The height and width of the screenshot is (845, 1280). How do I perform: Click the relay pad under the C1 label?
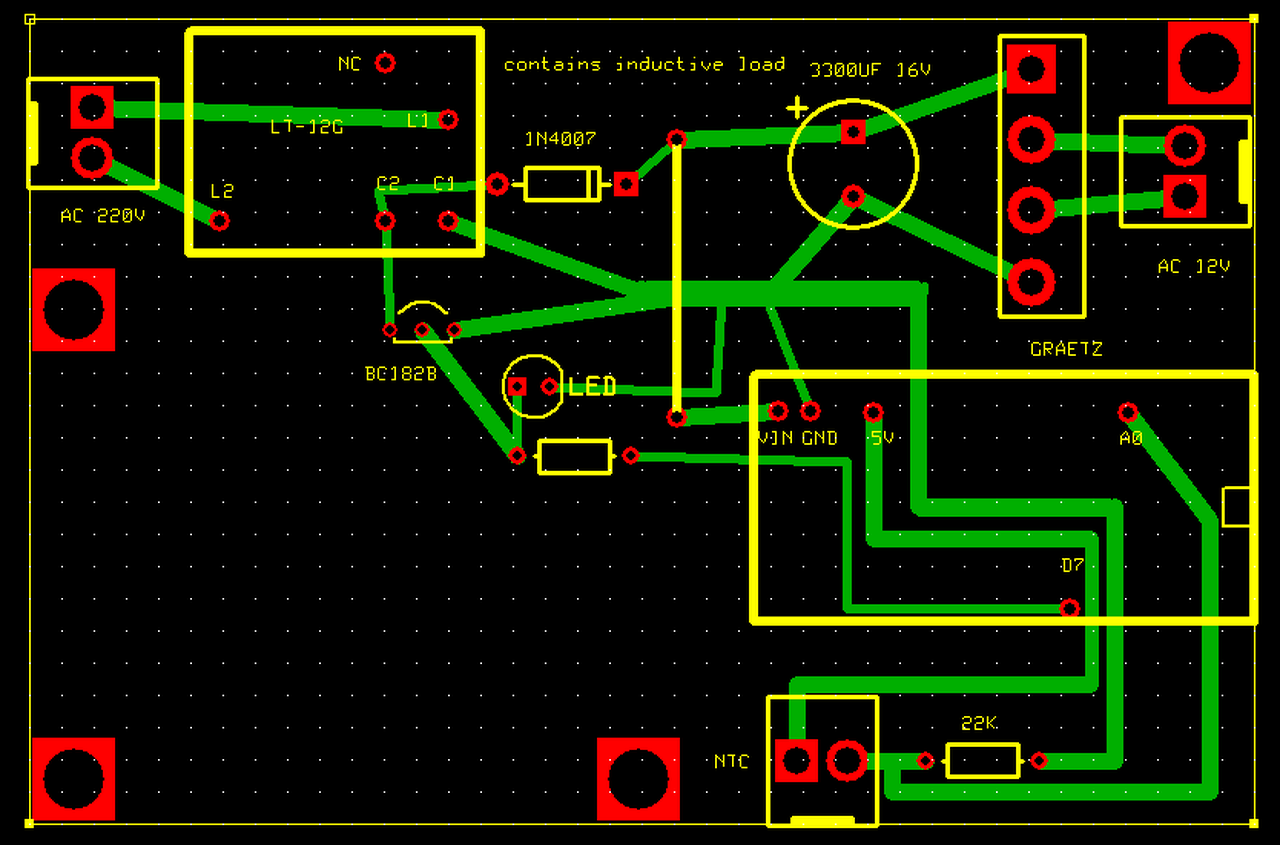click(448, 220)
